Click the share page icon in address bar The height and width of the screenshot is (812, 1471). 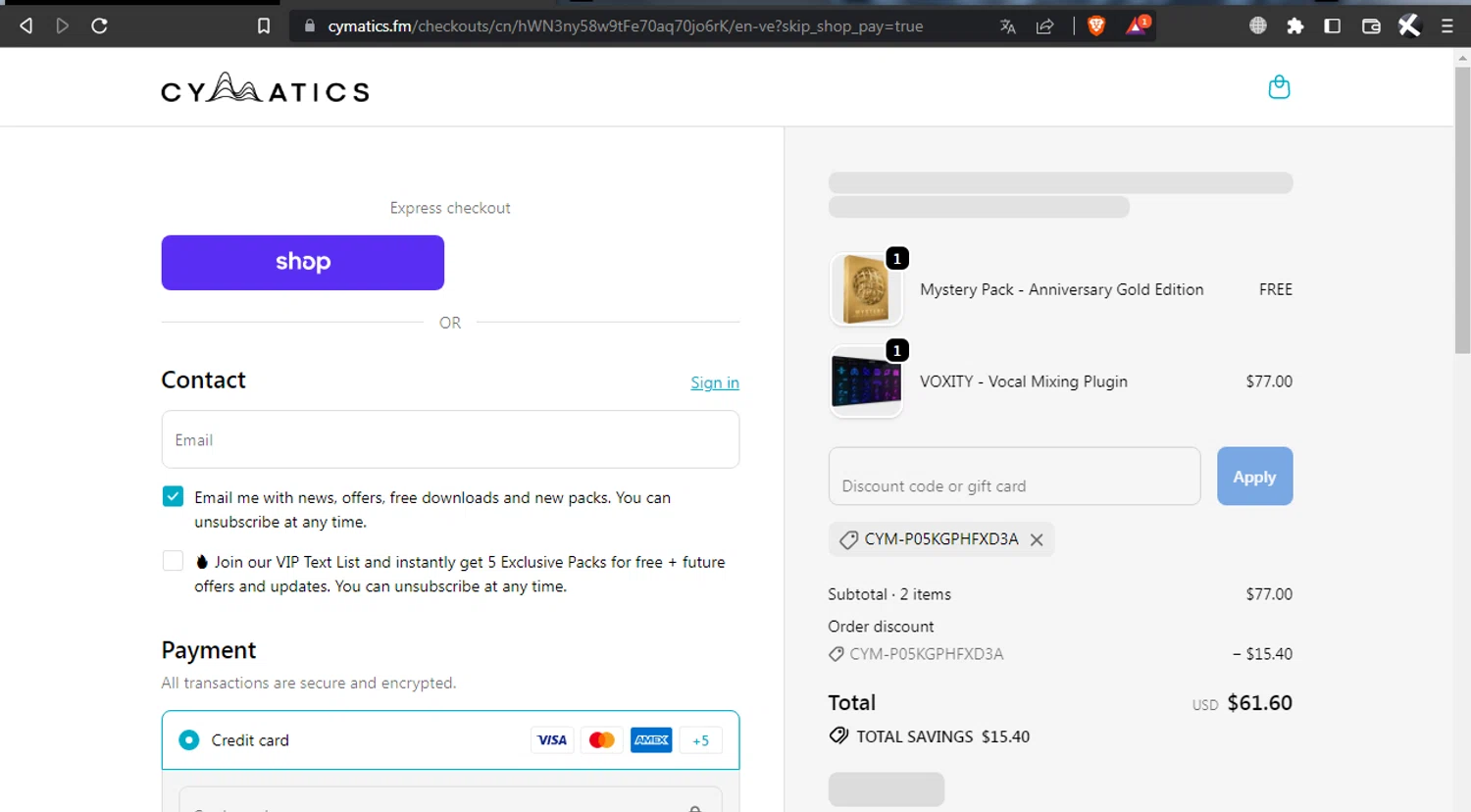[1045, 26]
